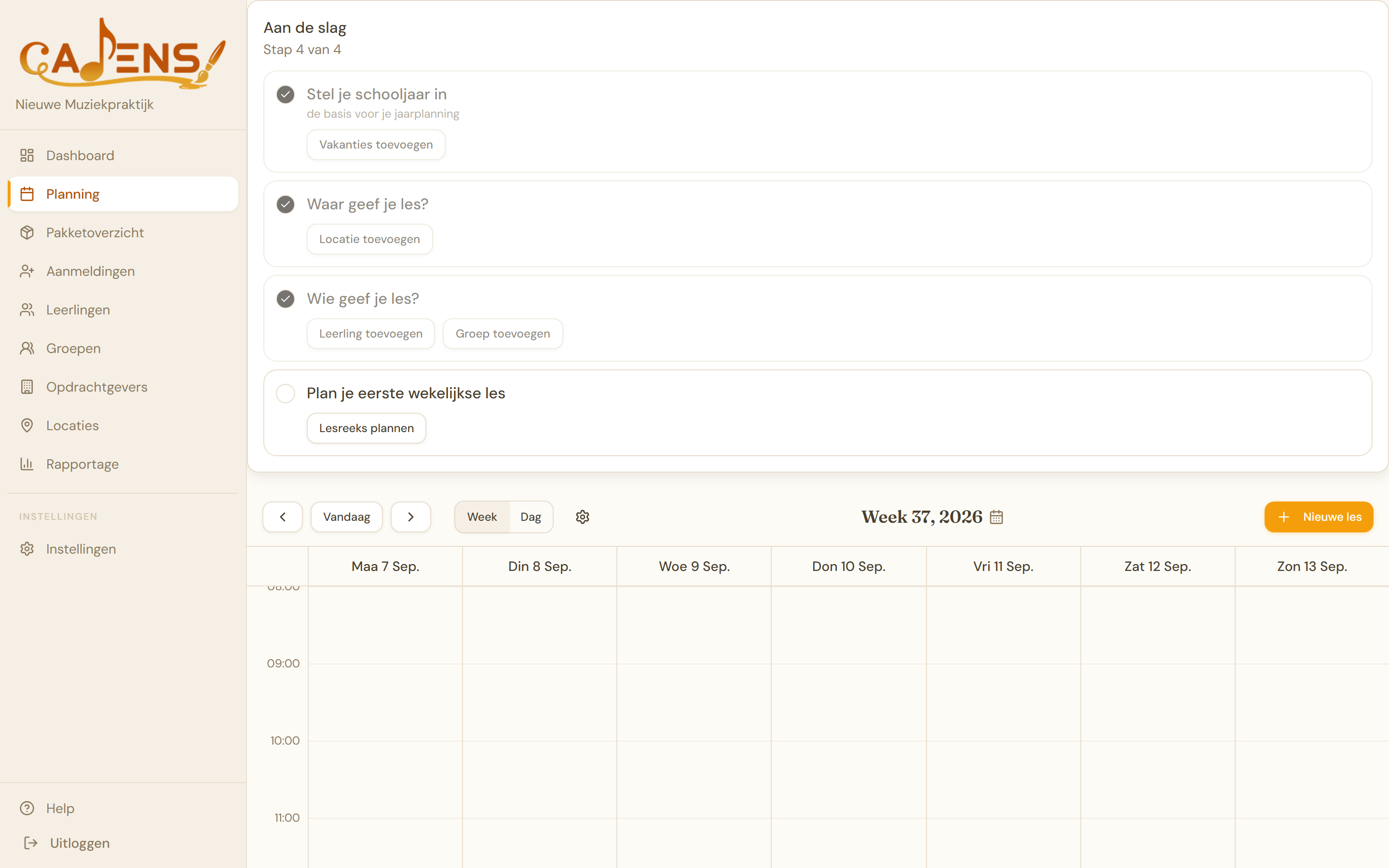Check the Plan je eerste wekelijkse les circle
The image size is (1389, 868).
285,393
